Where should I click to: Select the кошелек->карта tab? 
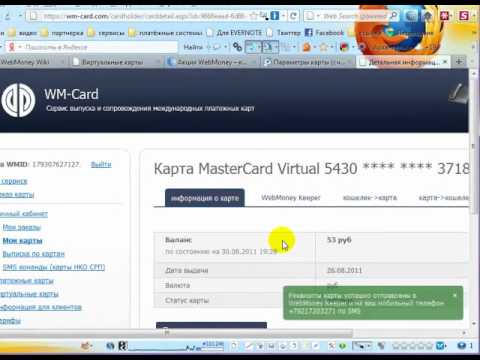pyautogui.click(x=370, y=198)
